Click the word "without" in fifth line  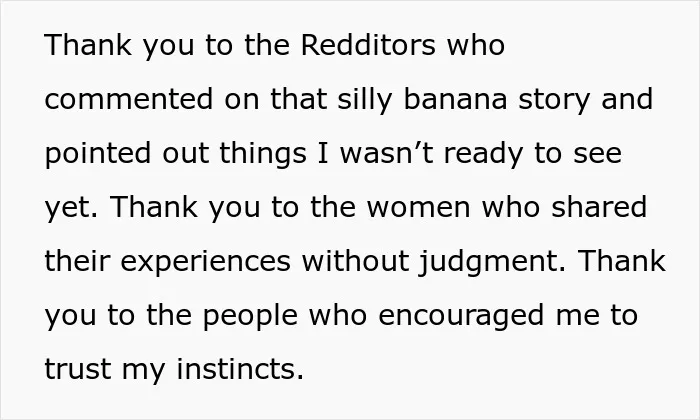[355, 261]
